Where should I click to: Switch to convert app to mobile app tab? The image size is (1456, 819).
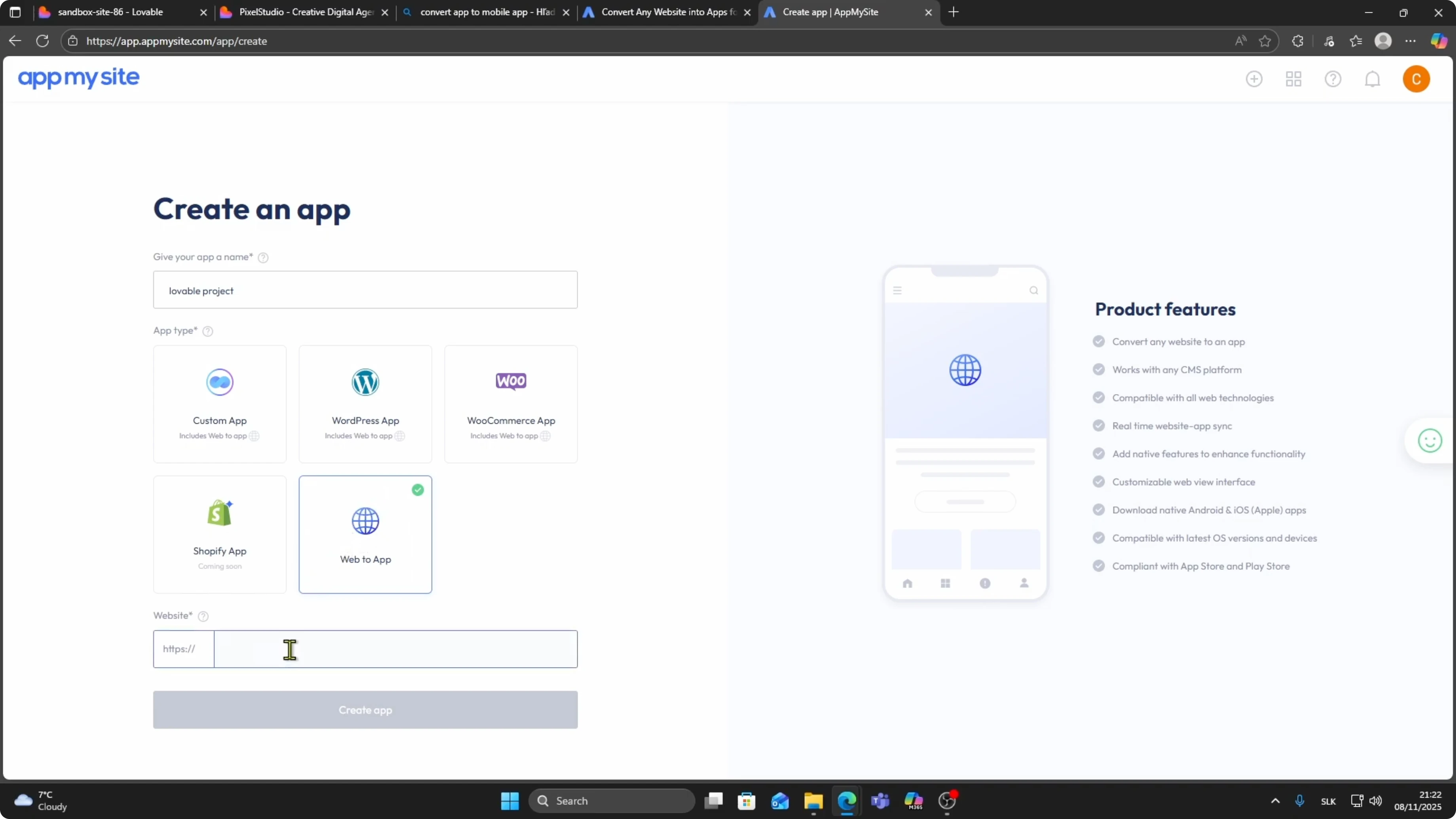point(487,12)
